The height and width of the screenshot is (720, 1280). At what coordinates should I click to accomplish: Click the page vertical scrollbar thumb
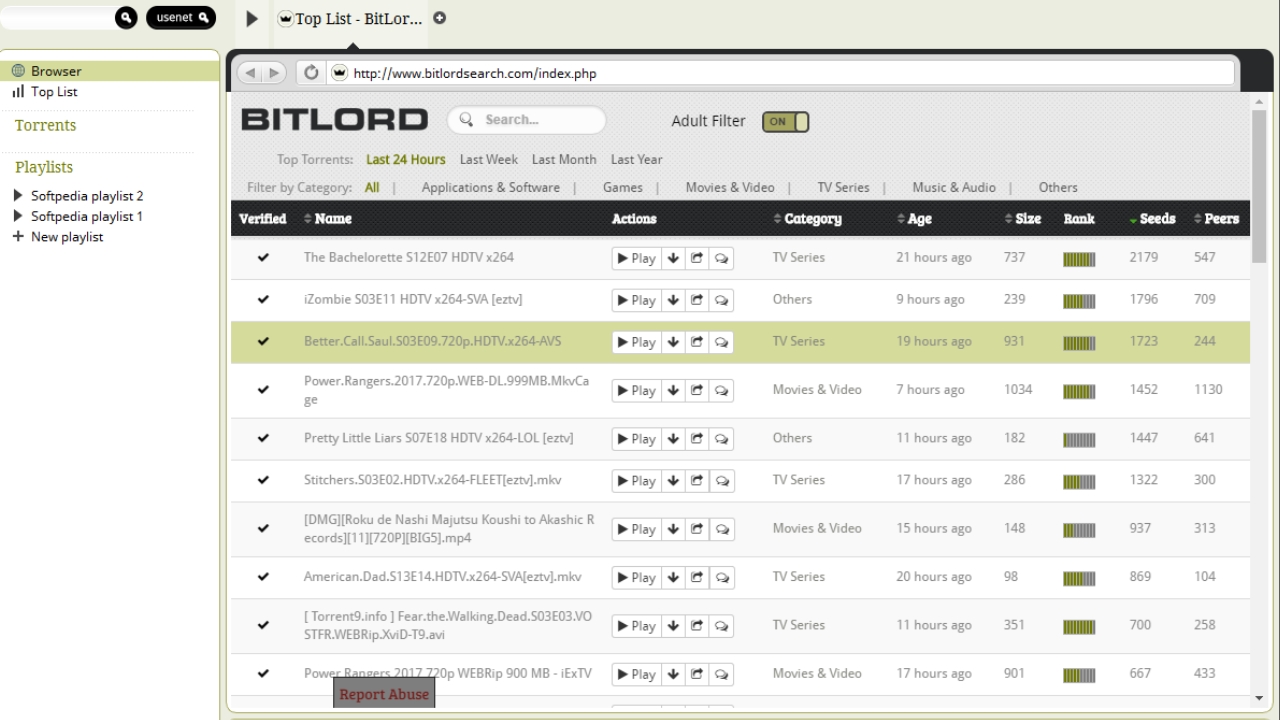tap(1259, 187)
